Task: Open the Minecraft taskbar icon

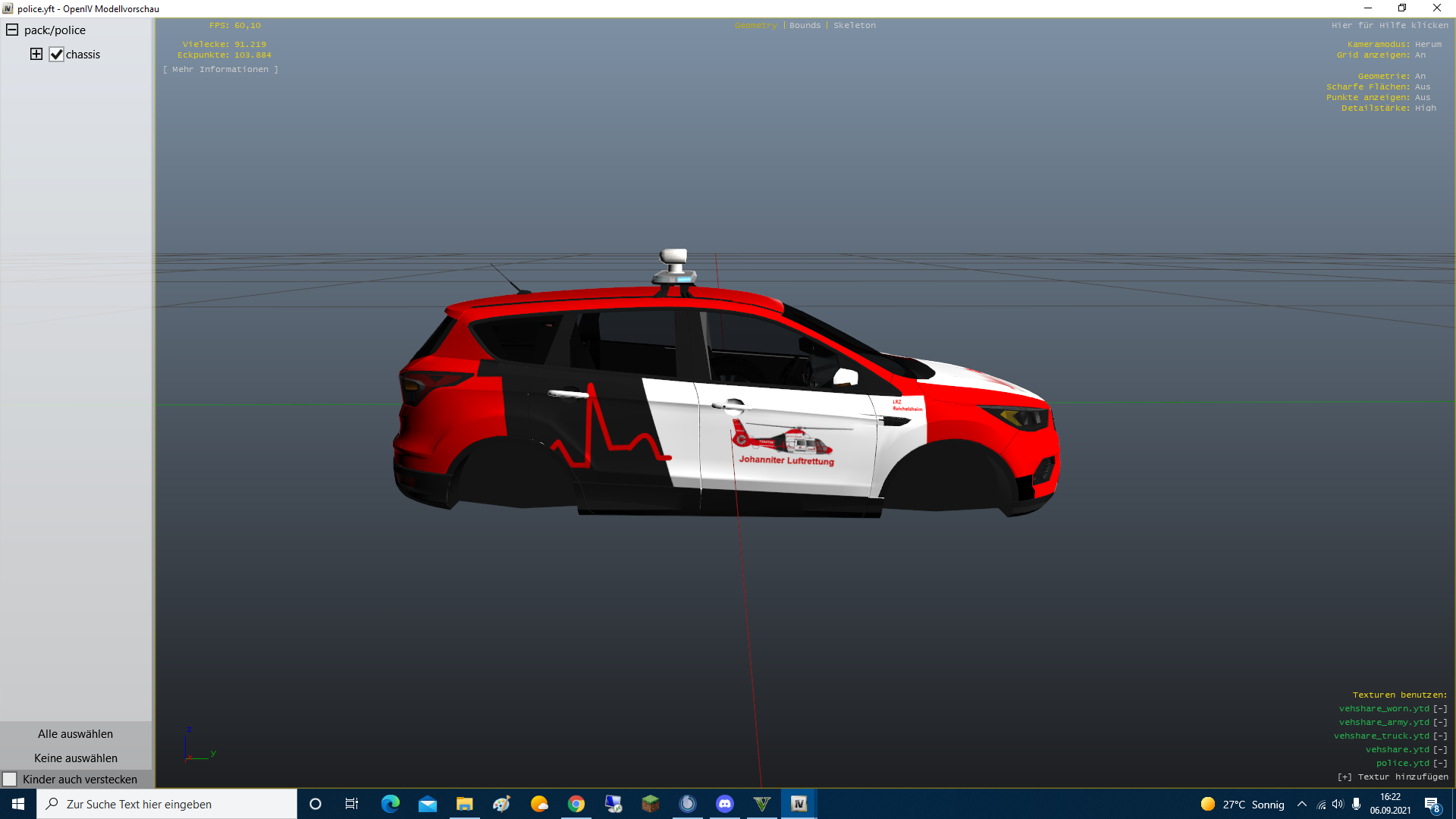Action: (x=651, y=804)
